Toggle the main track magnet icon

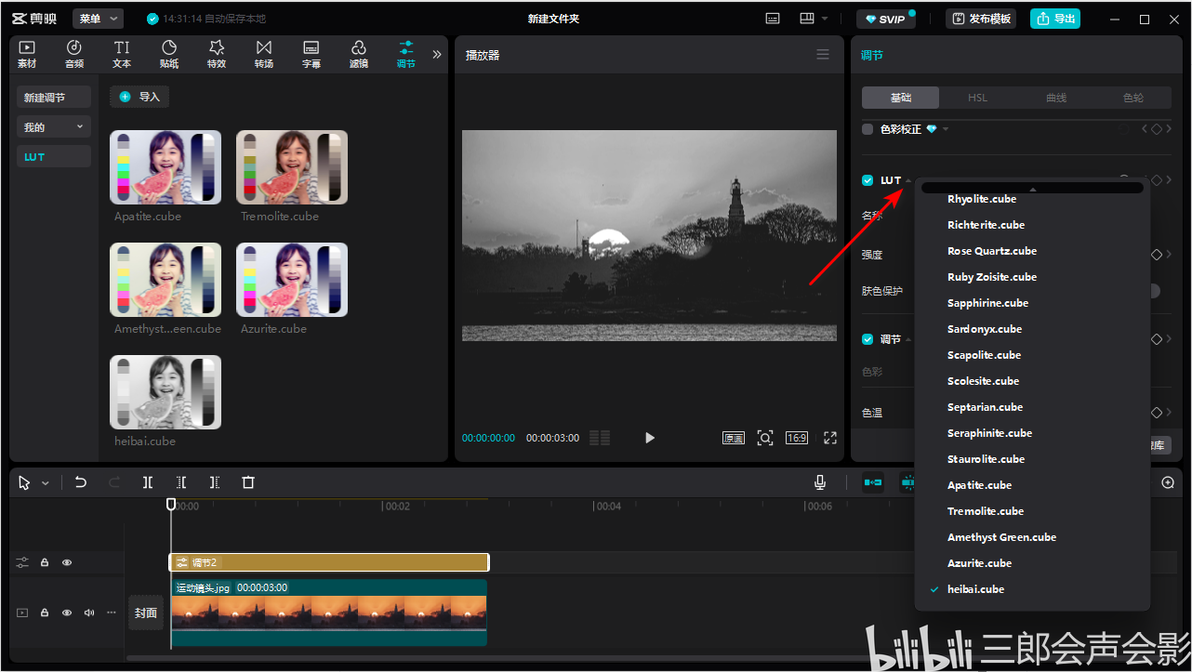873,482
